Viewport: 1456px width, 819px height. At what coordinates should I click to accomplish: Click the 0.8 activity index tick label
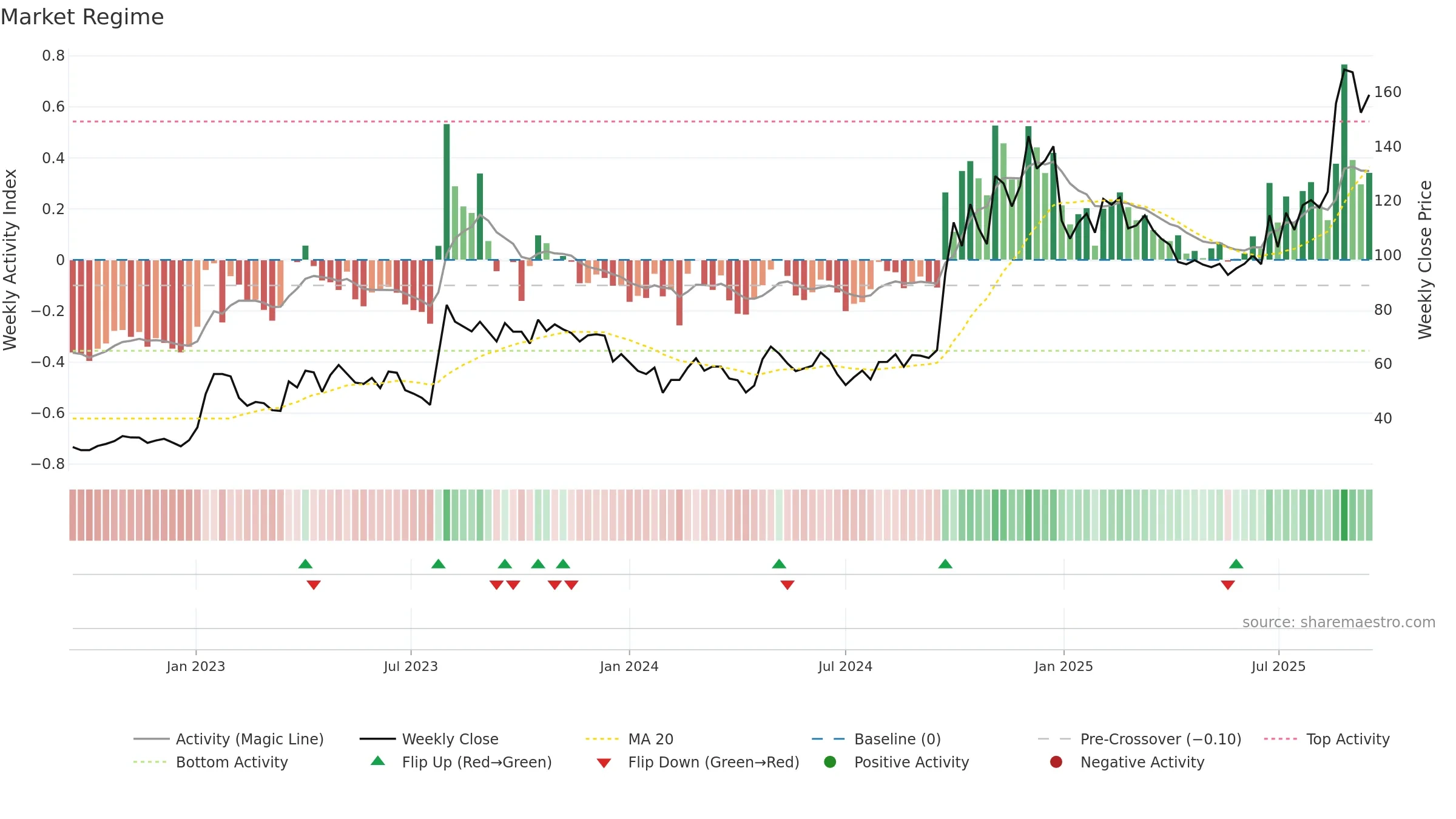coord(53,56)
